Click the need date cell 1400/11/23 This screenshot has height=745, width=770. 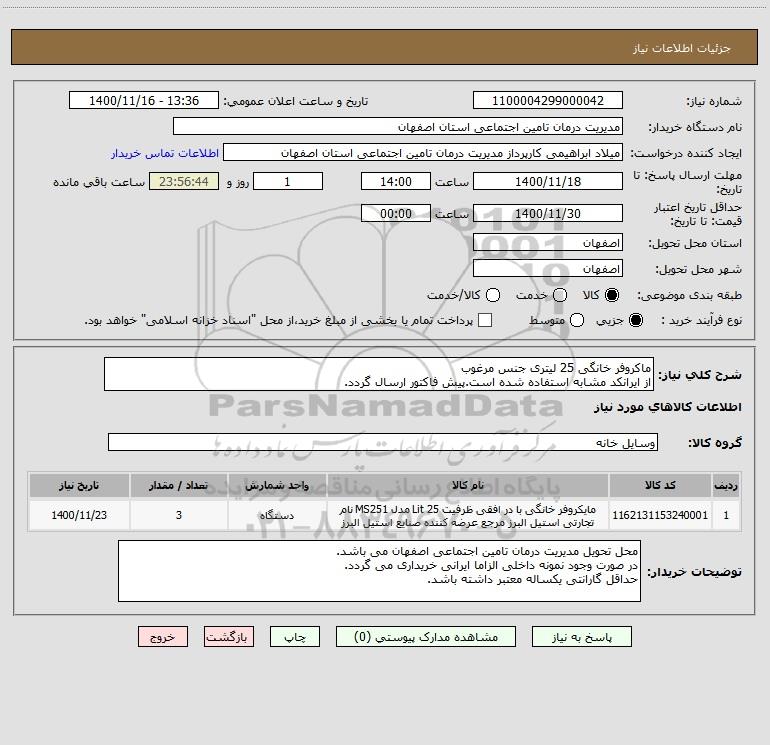pos(79,515)
